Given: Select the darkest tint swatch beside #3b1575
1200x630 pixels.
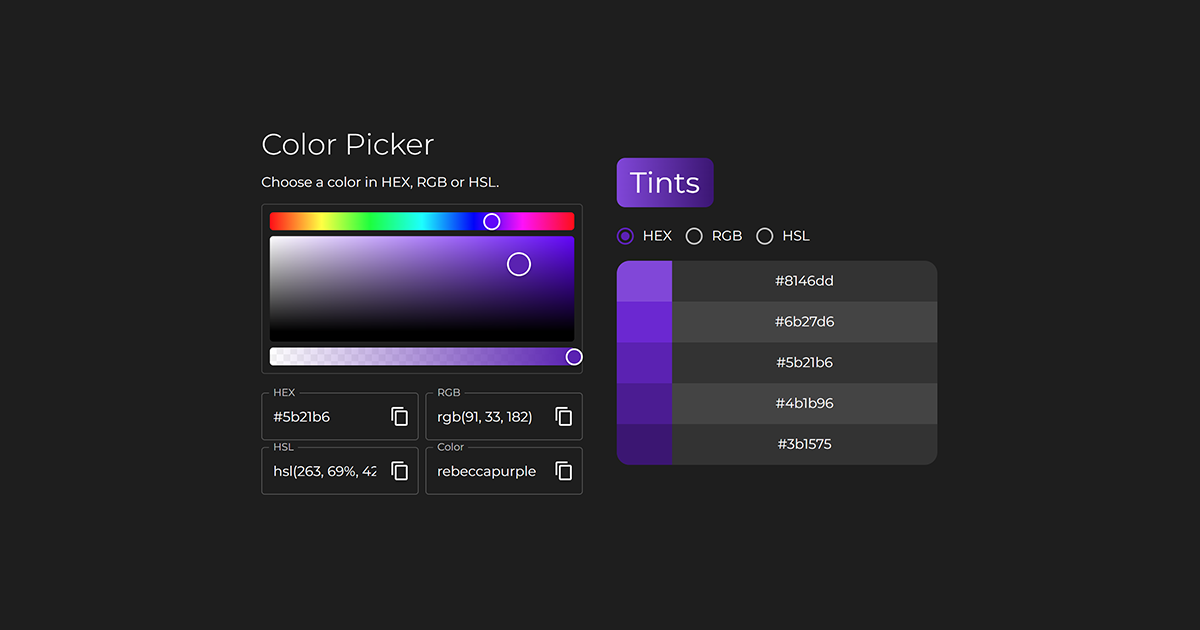Looking at the screenshot, I should [x=644, y=444].
